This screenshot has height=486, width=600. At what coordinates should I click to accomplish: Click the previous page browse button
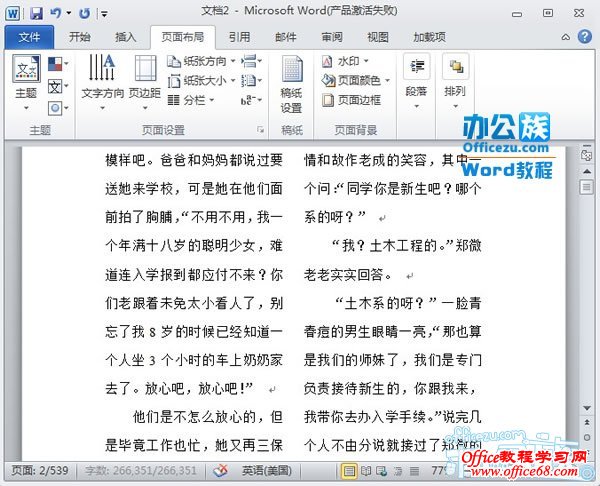point(587,422)
